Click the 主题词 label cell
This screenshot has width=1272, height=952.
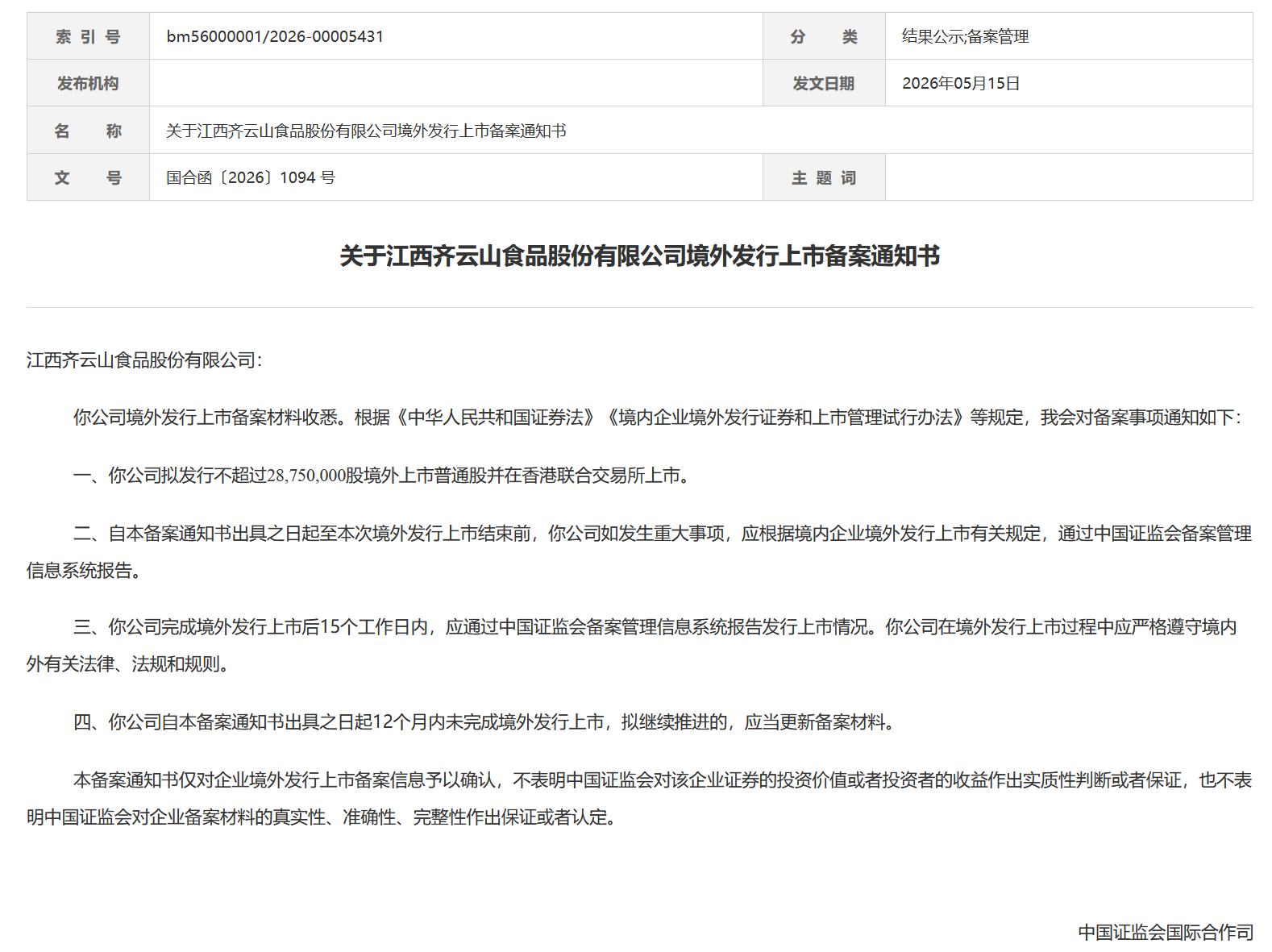click(x=824, y=177)
